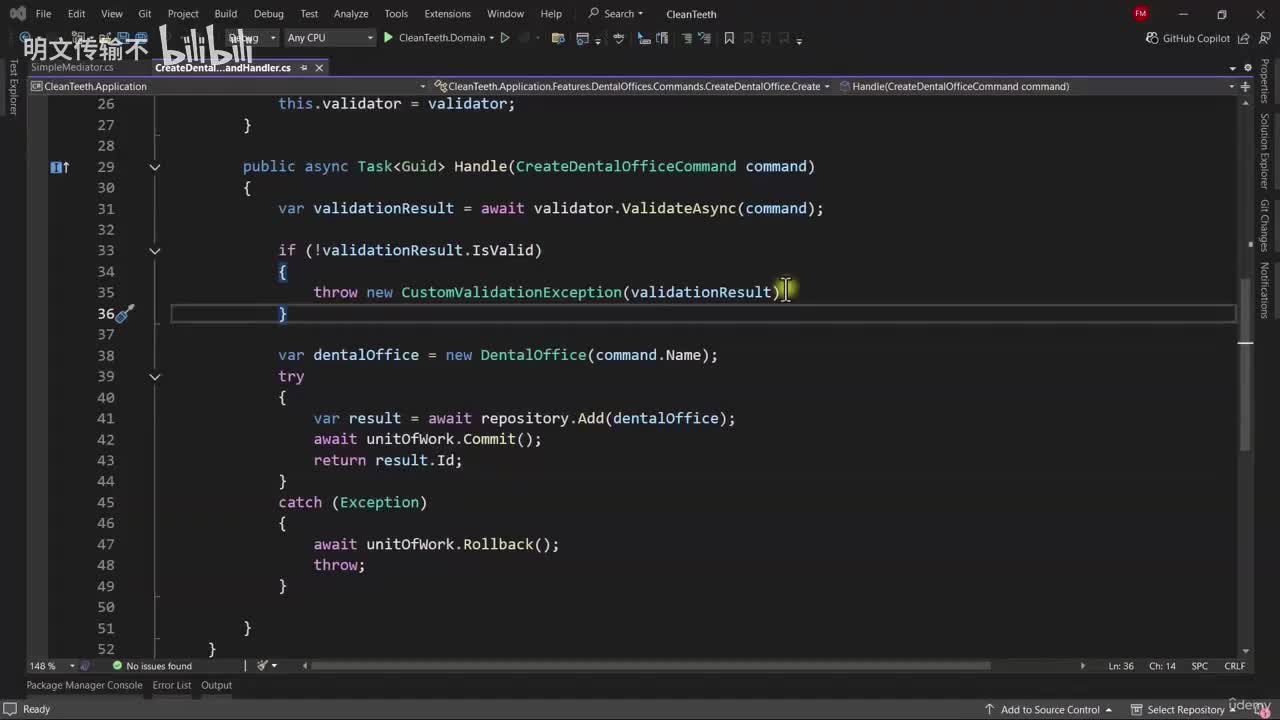Click the horizontal scrollbar of the editor

click(650, 666)
